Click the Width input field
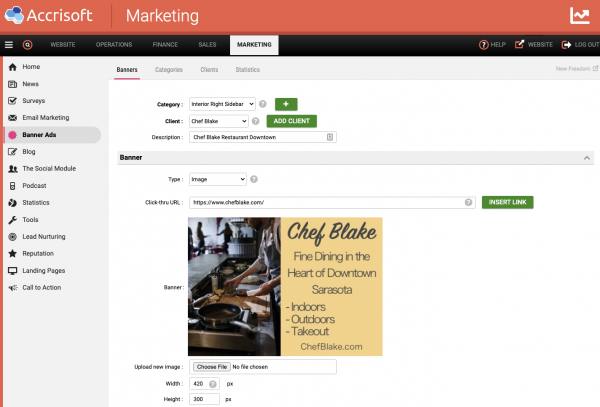The height and width of the screenshot is (407, 600). coord(204,384)
